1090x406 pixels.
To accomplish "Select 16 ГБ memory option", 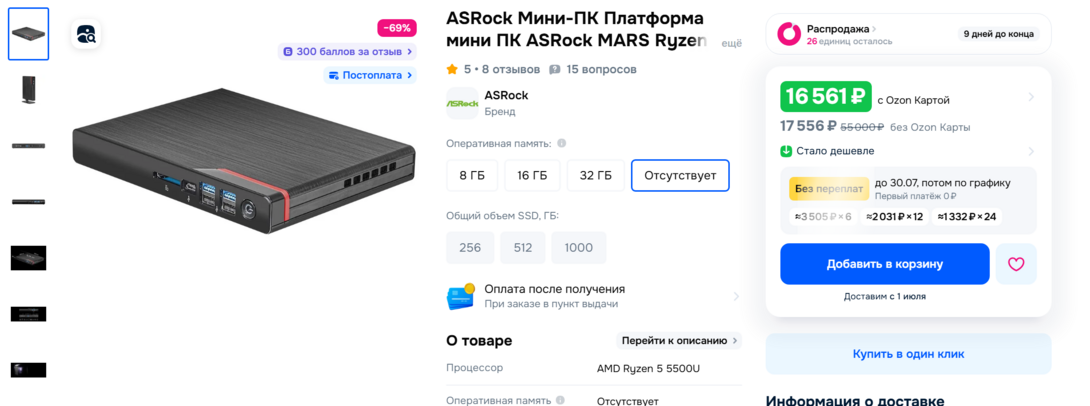I will pos(532,175).
